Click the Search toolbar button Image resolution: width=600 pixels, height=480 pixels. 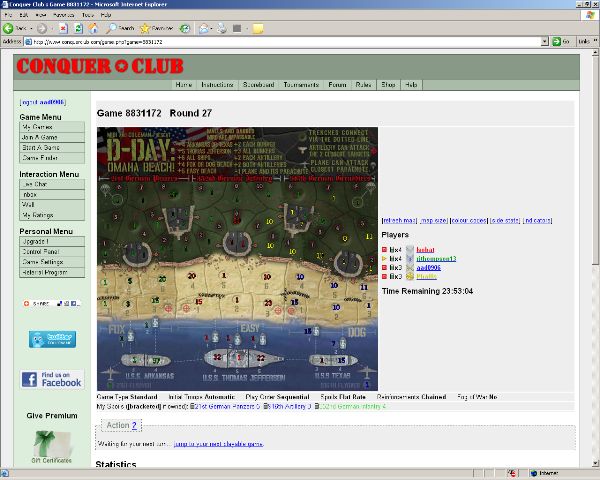tap(120, 28)
